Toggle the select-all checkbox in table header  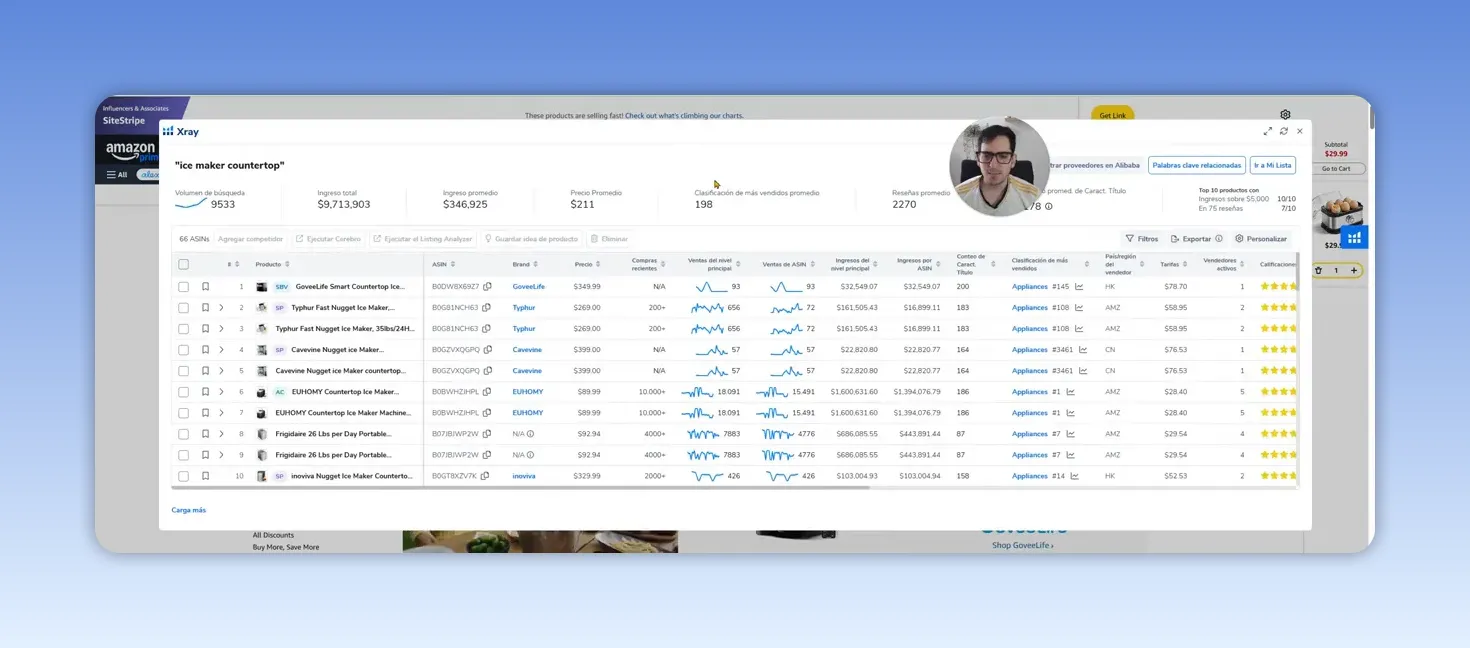[x=183, y=264]
